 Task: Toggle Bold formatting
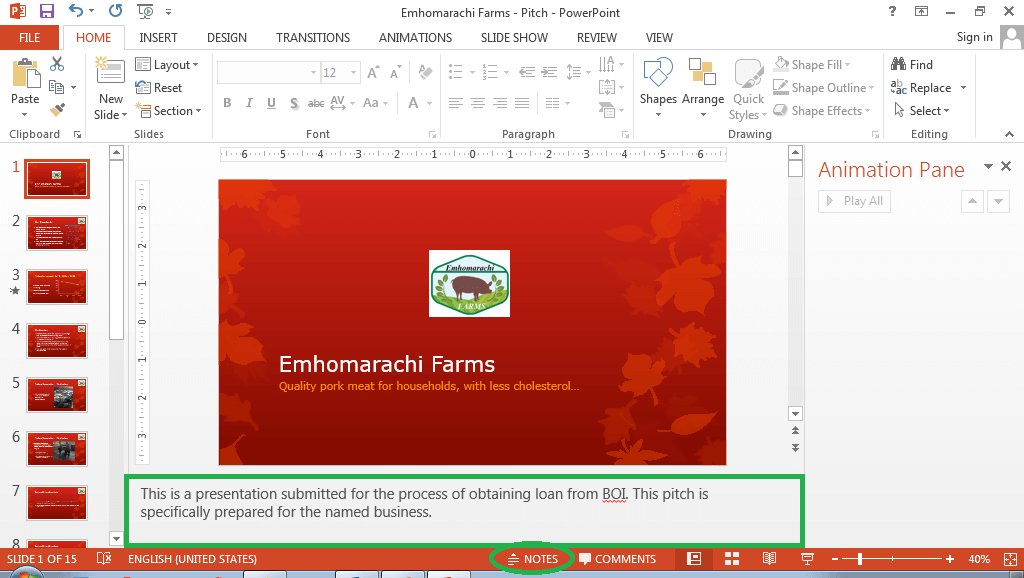227,103
